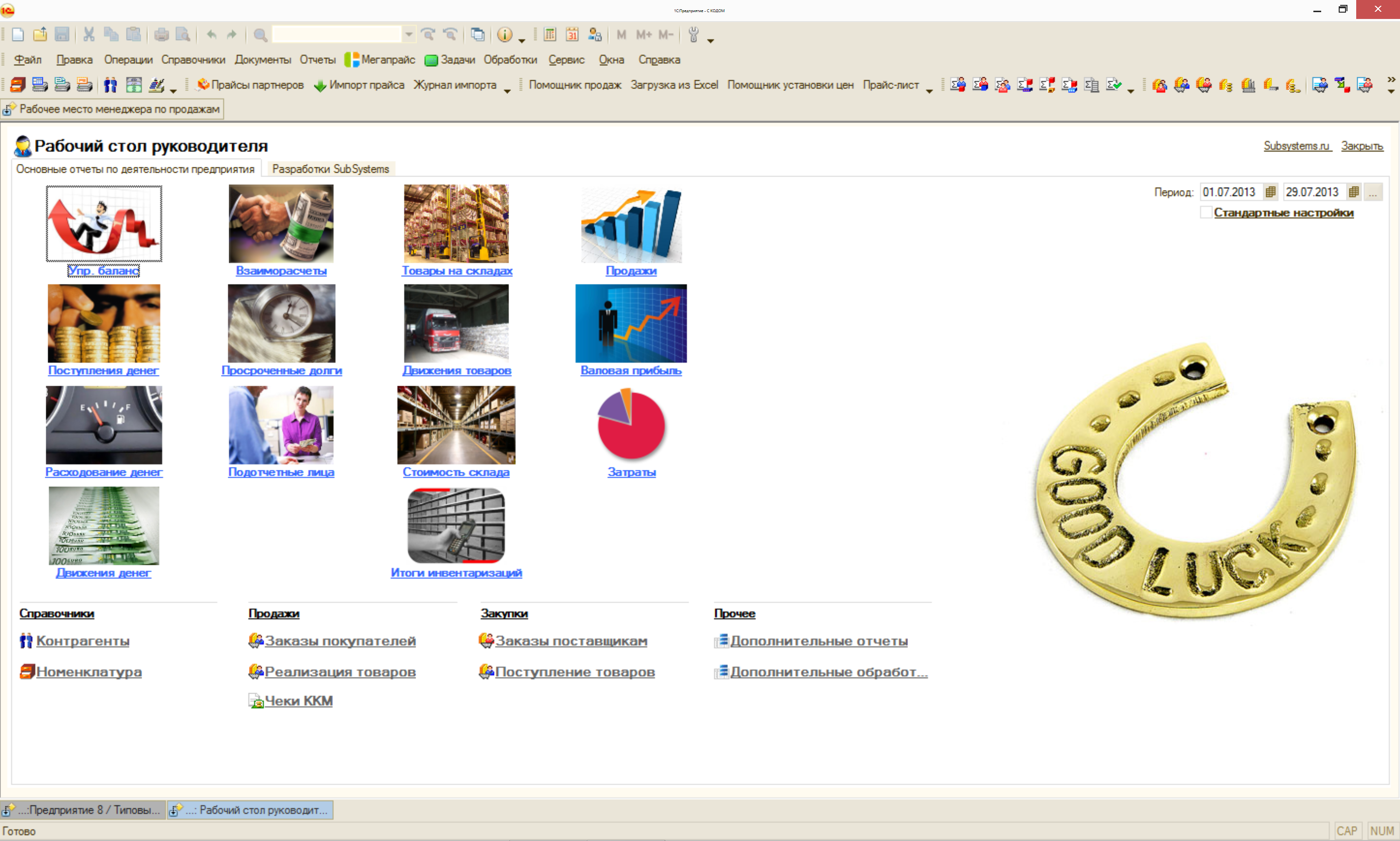The width and height of the screenshot is (1400, 841).
Task: Click the window list icon in the top toolbar
Action: (x=478, y=35)
